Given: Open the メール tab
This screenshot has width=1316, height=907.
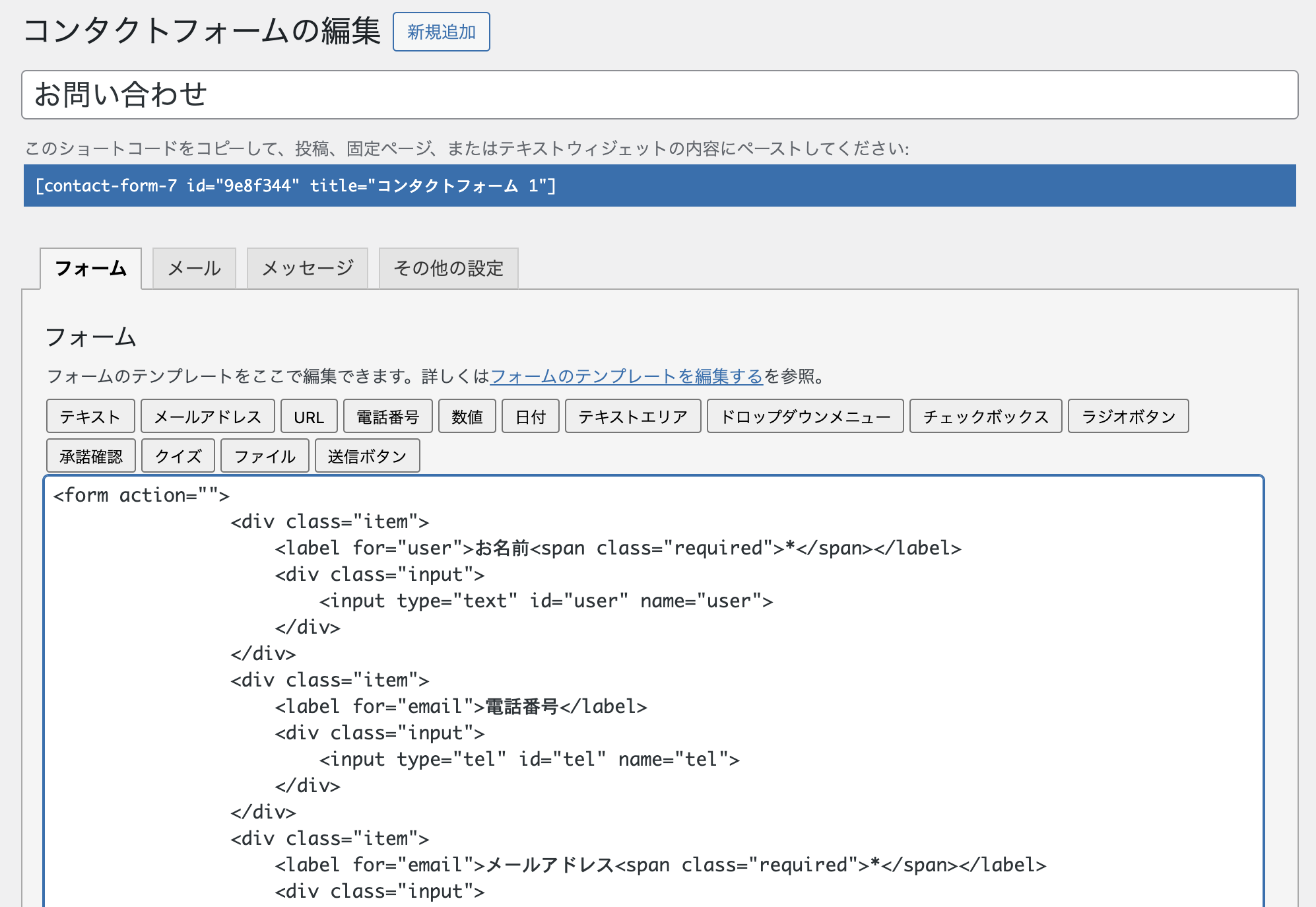Looking at the screenshot, I should [194, 269].
